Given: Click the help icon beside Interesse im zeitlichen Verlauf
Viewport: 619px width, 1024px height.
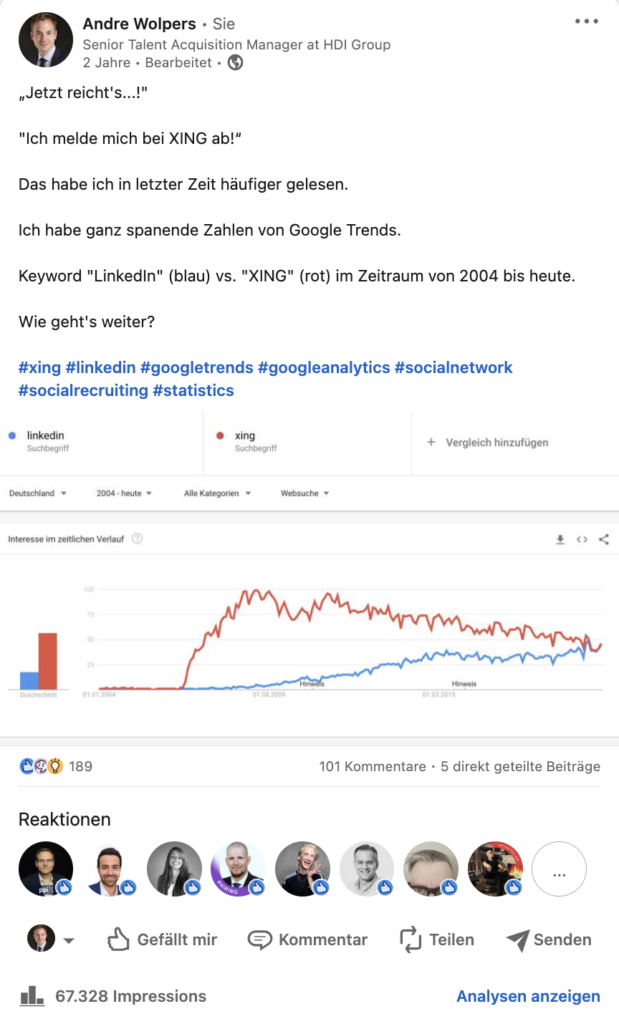Looking at the screenshot, I should pyautogui.click(x=137, y=539).
